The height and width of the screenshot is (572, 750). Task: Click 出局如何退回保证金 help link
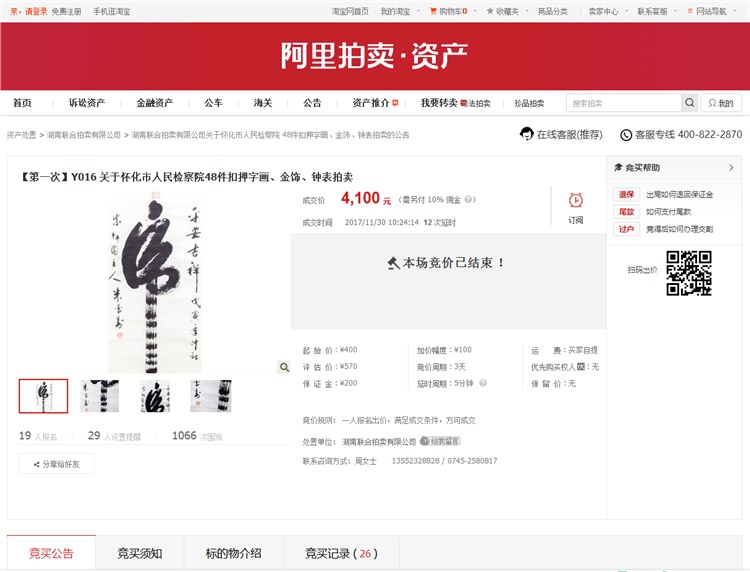tap(679, 195)
